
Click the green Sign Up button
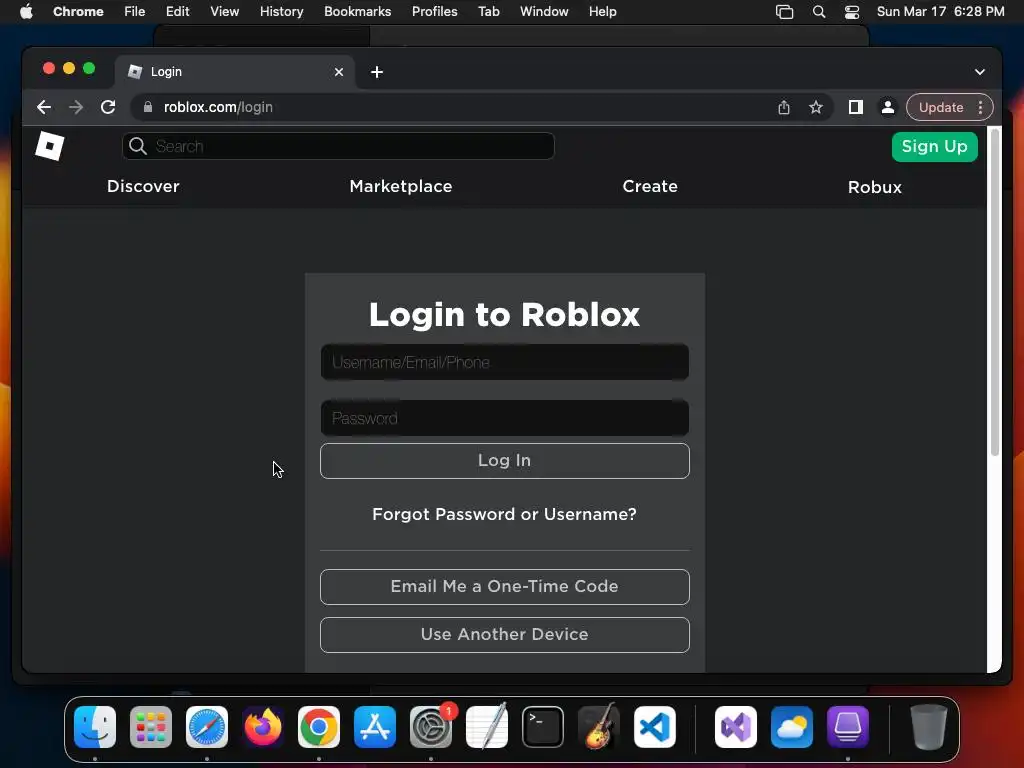click(935, 146)
